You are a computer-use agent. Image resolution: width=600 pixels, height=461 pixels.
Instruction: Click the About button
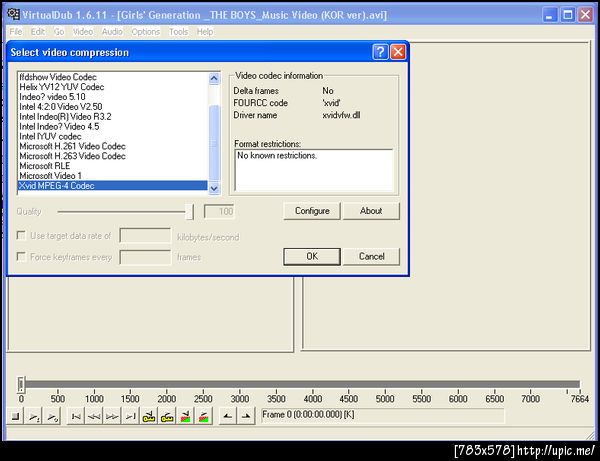[x=371, y=211]
